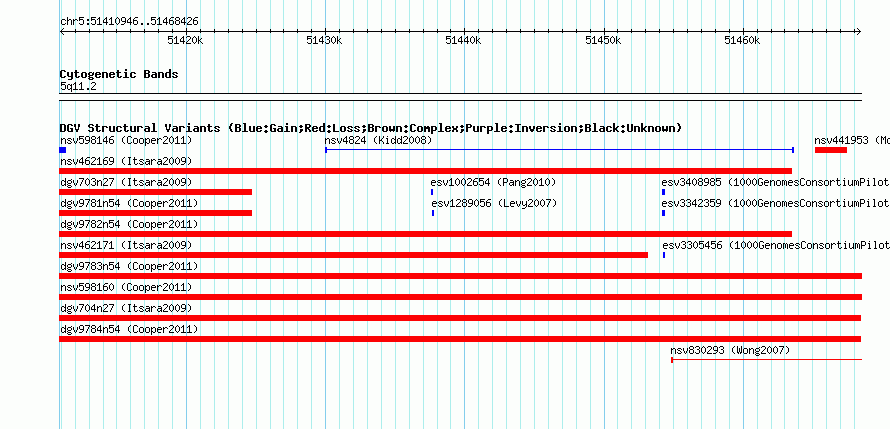This screenshot has height=429, width=890.
Task: Select the small blue nsv598146 gain bar
Action: (62, 150)
